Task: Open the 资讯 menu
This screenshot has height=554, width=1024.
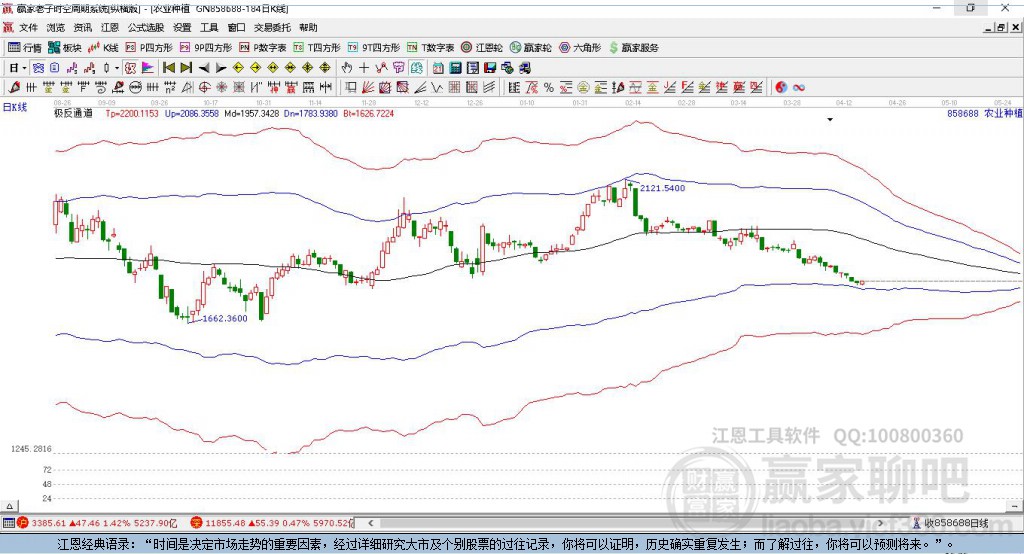Action: click(x=83, y=27)
